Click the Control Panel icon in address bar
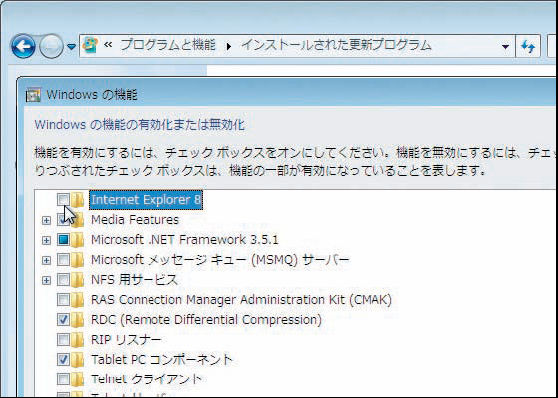 (90, 46)
